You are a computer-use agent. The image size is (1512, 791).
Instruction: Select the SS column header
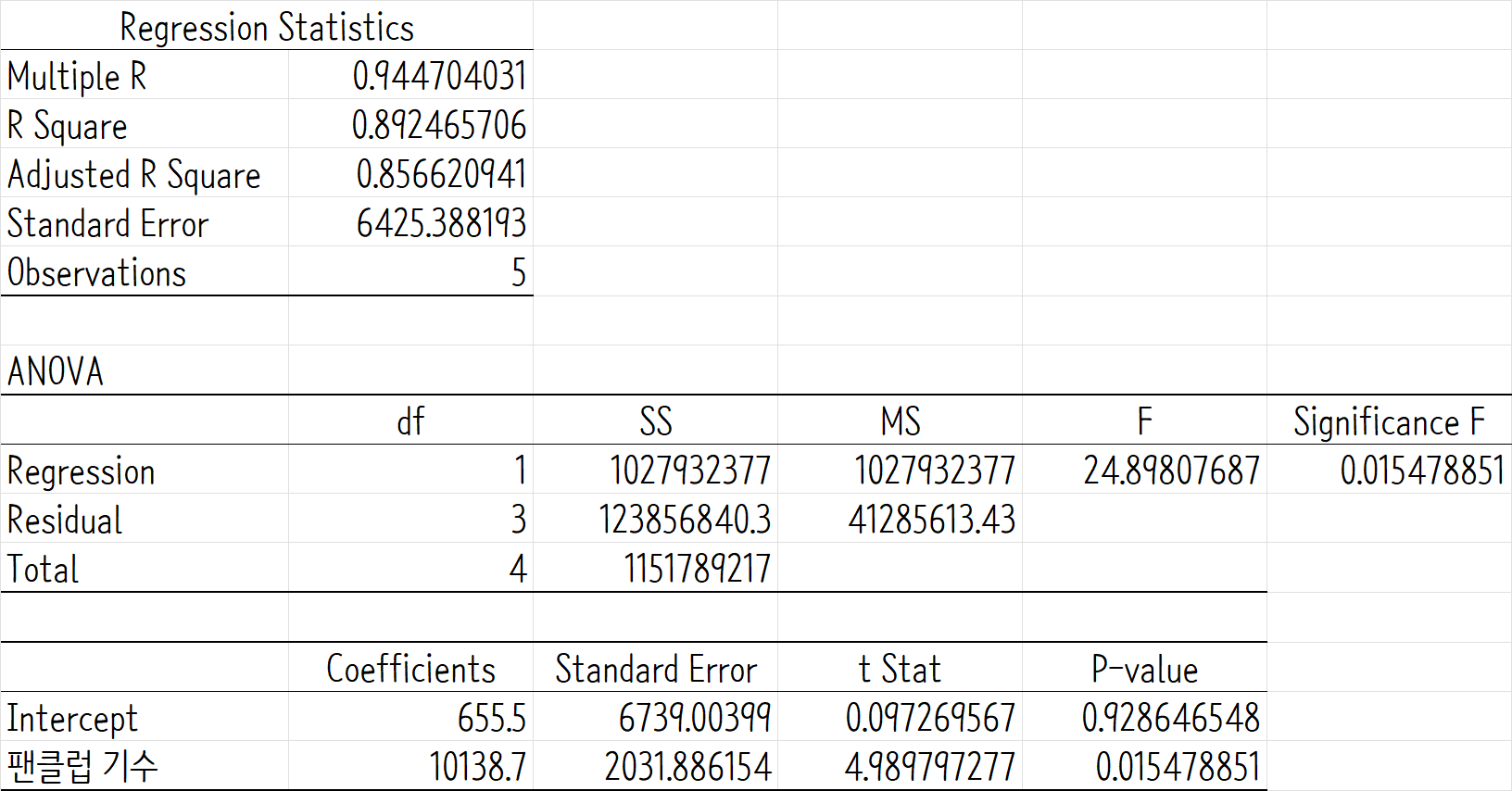point(656,421)
